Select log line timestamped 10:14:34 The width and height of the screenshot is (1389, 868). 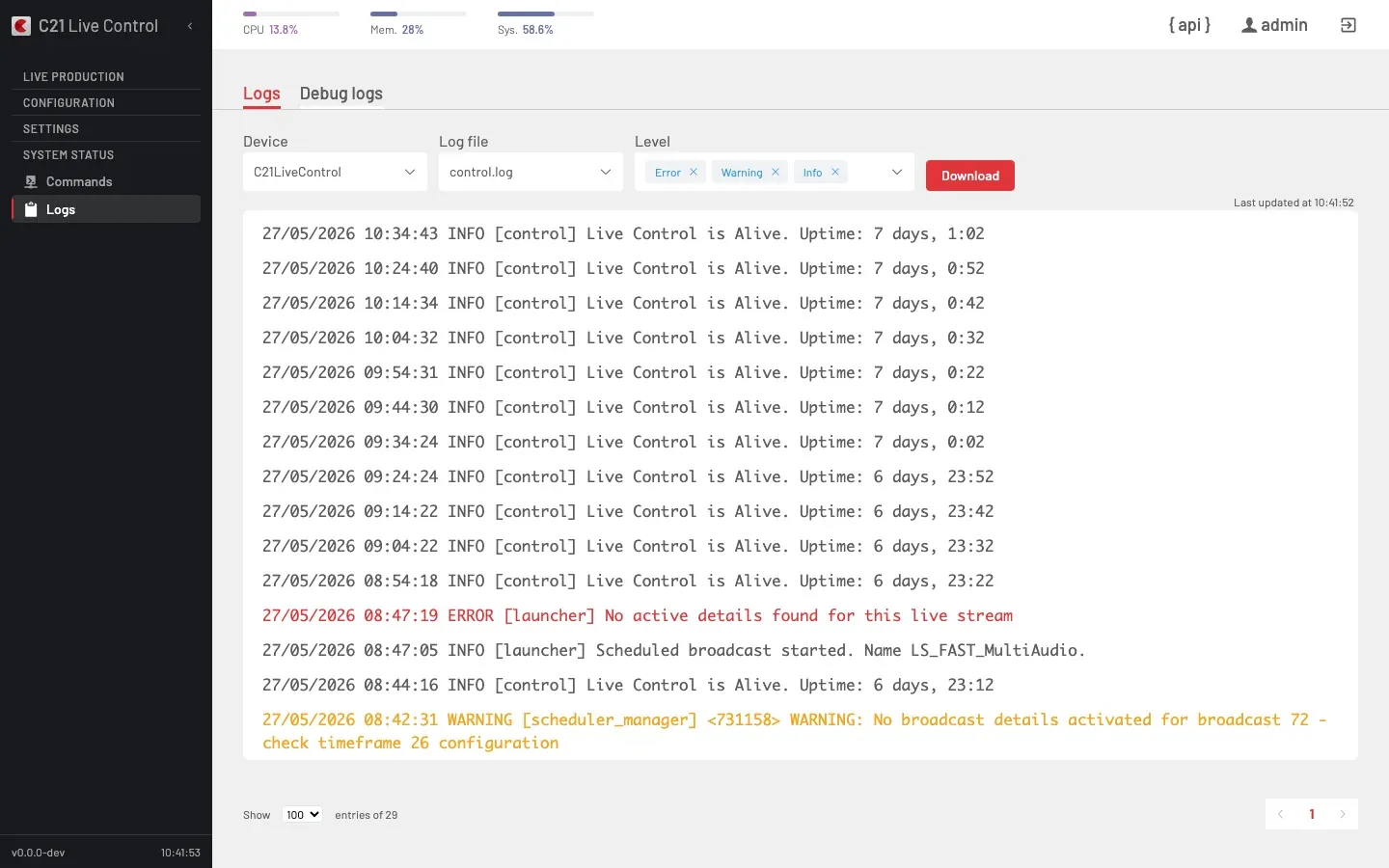click(x=623, y=303)
